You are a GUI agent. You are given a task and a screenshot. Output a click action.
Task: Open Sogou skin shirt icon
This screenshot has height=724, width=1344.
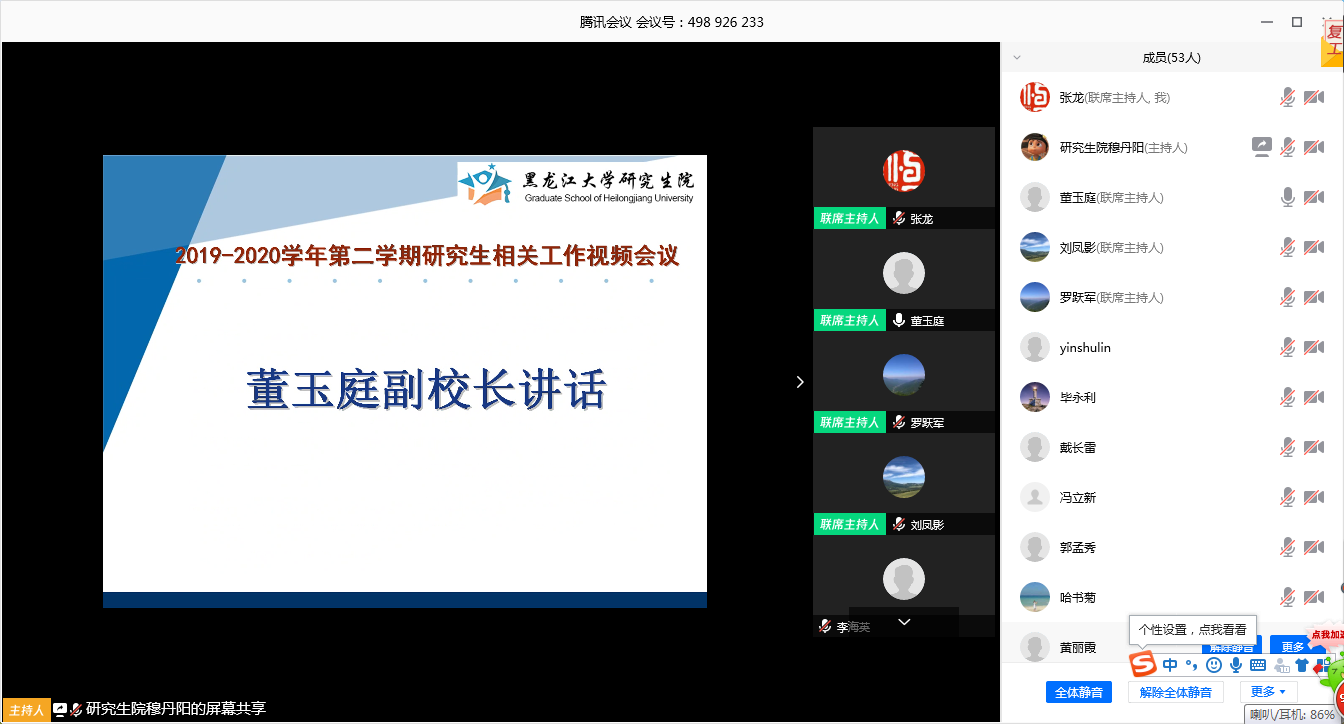tap(1301, 665)
